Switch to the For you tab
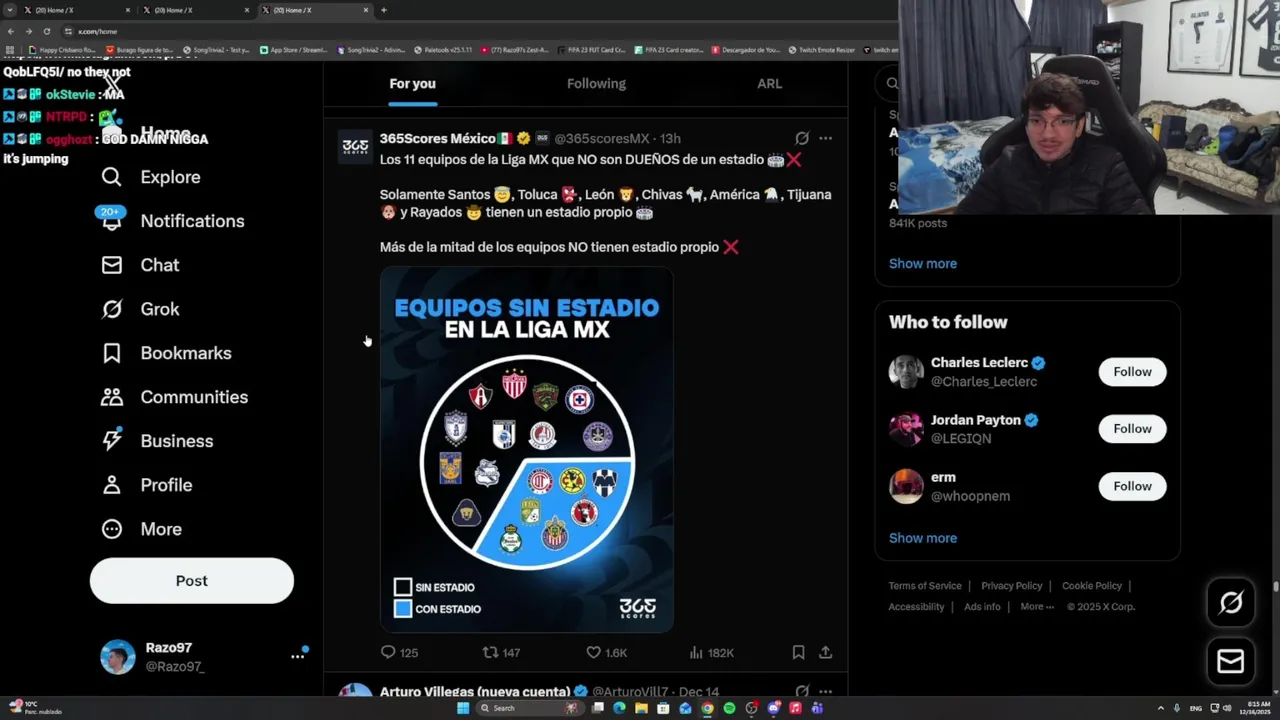Viewport: 1280px width, 720px height. pos(412,84)
